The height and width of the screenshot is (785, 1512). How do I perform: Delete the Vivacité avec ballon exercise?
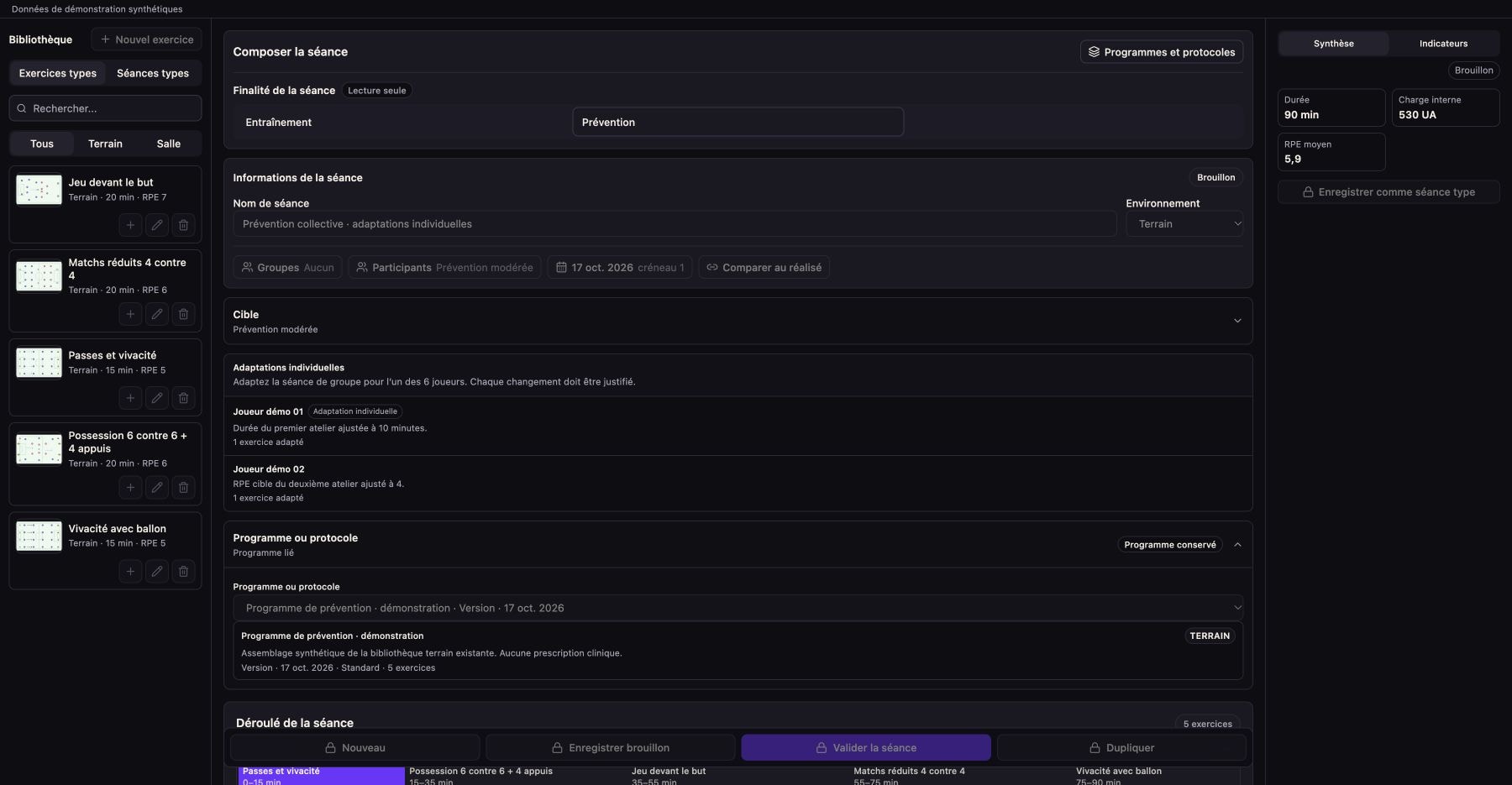(184, 572)
